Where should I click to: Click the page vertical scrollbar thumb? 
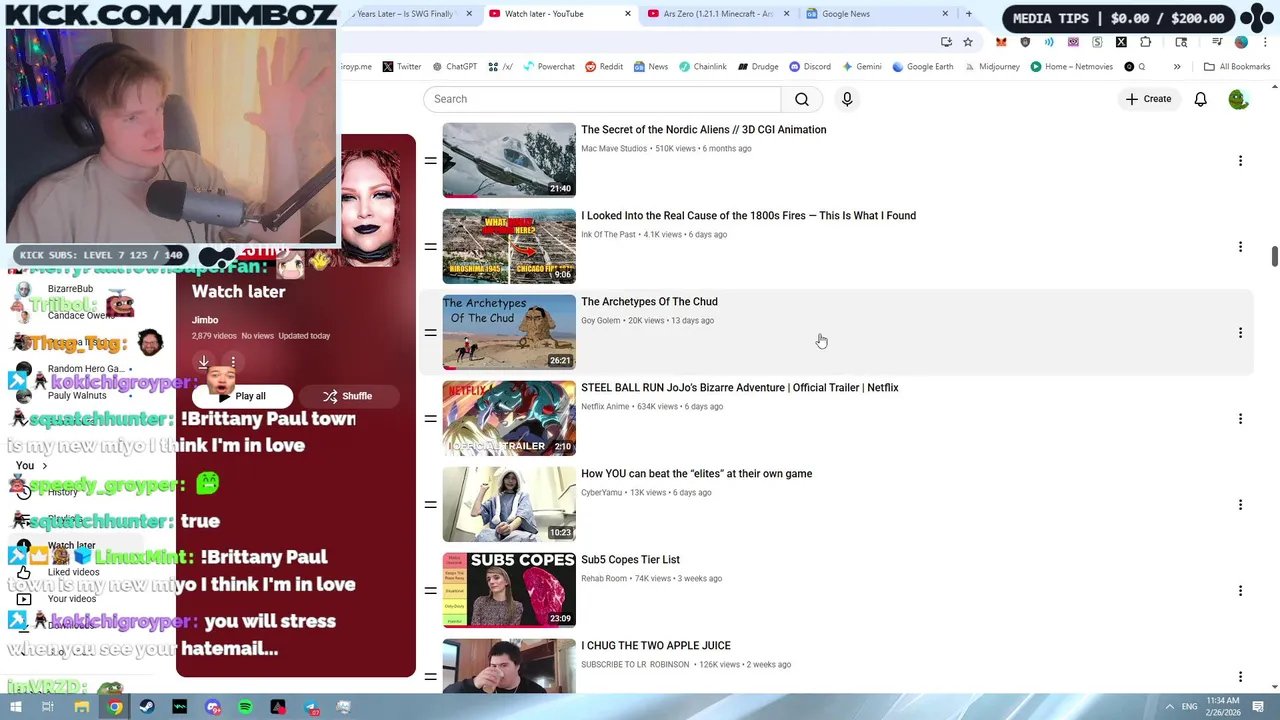pyautogui.click(x=1274, y=256)
